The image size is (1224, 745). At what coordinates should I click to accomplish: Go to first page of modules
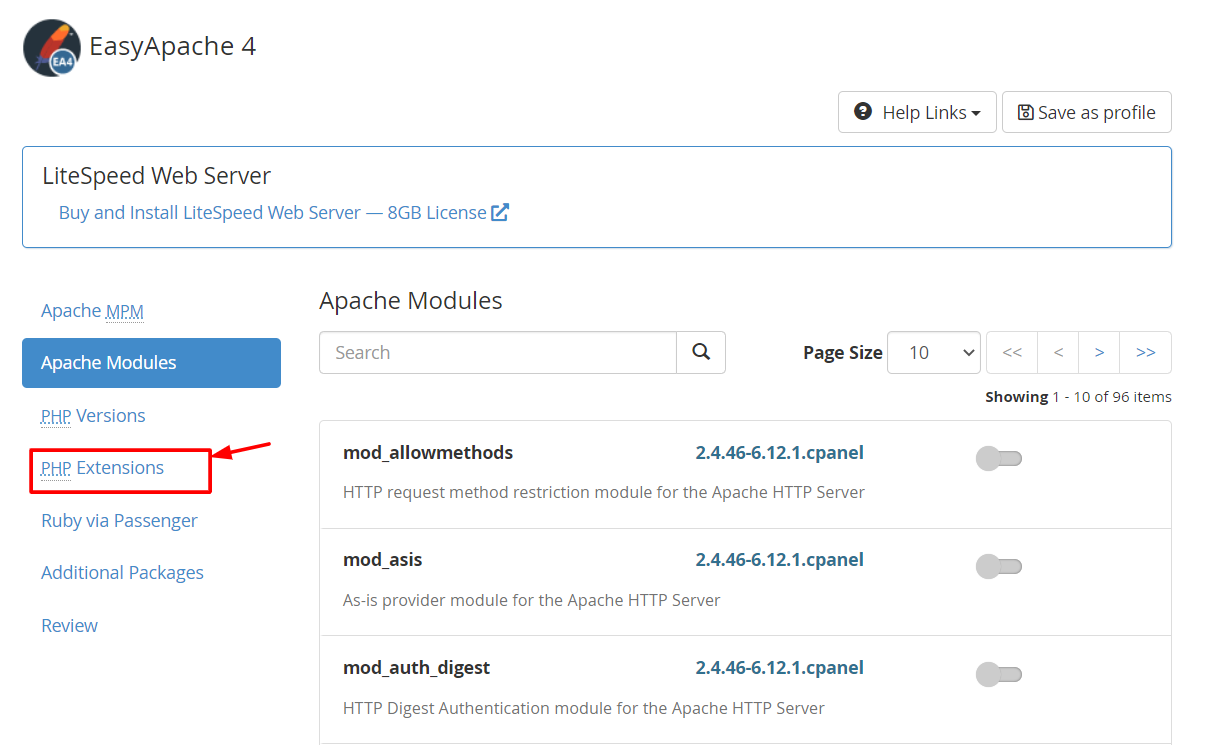click(1012, 352)
